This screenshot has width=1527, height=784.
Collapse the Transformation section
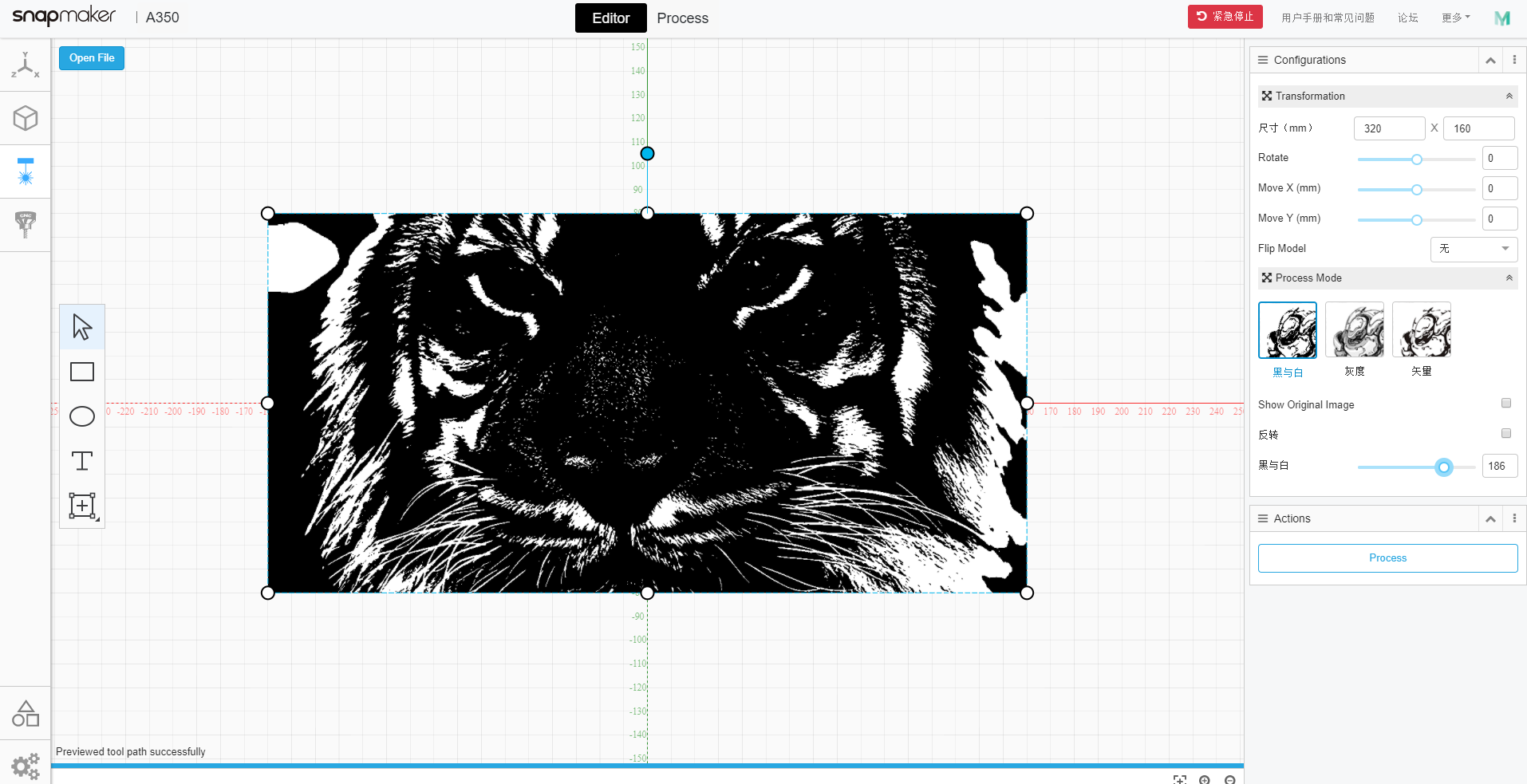tap(1509, 96)
